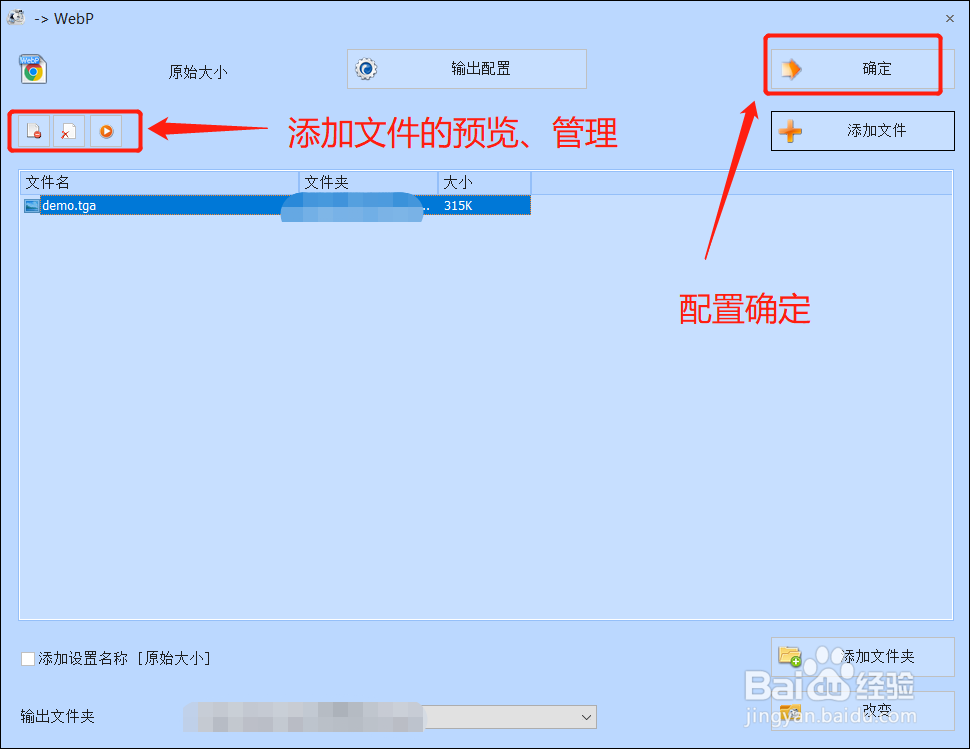Click the small folder icon beside 改变 button
Screen dimensions: 970x749
[x=789, y=710]
